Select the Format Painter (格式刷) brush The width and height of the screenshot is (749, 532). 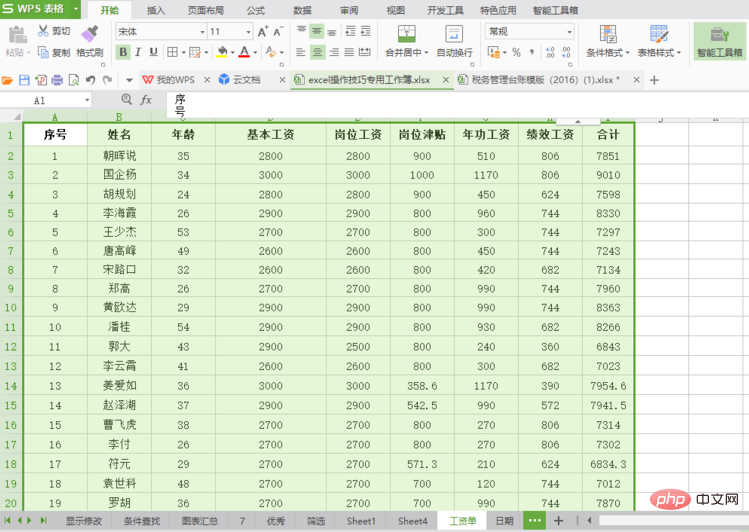coord(89,33)
